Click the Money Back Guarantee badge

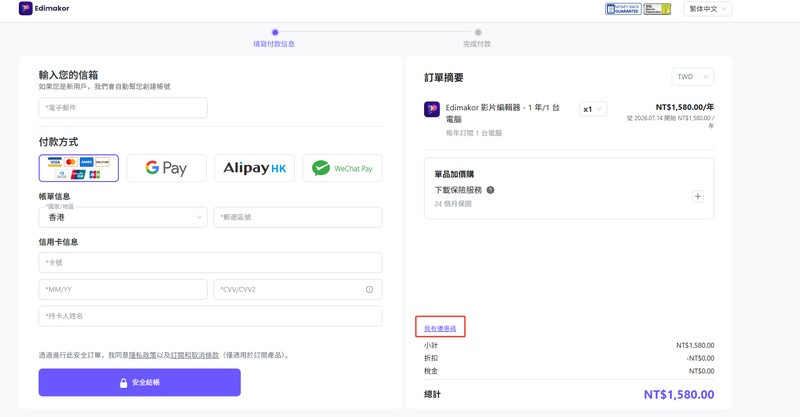623,9
